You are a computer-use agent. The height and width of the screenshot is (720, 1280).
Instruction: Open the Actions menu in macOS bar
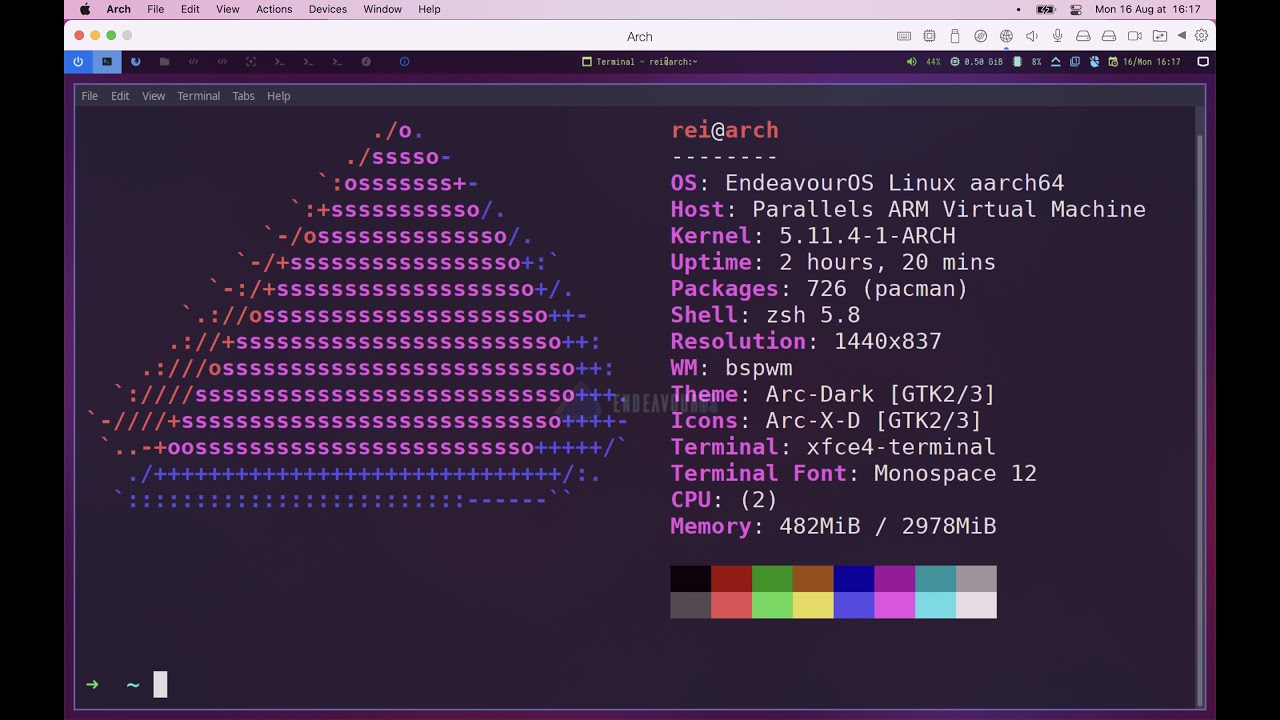[274, 9]
